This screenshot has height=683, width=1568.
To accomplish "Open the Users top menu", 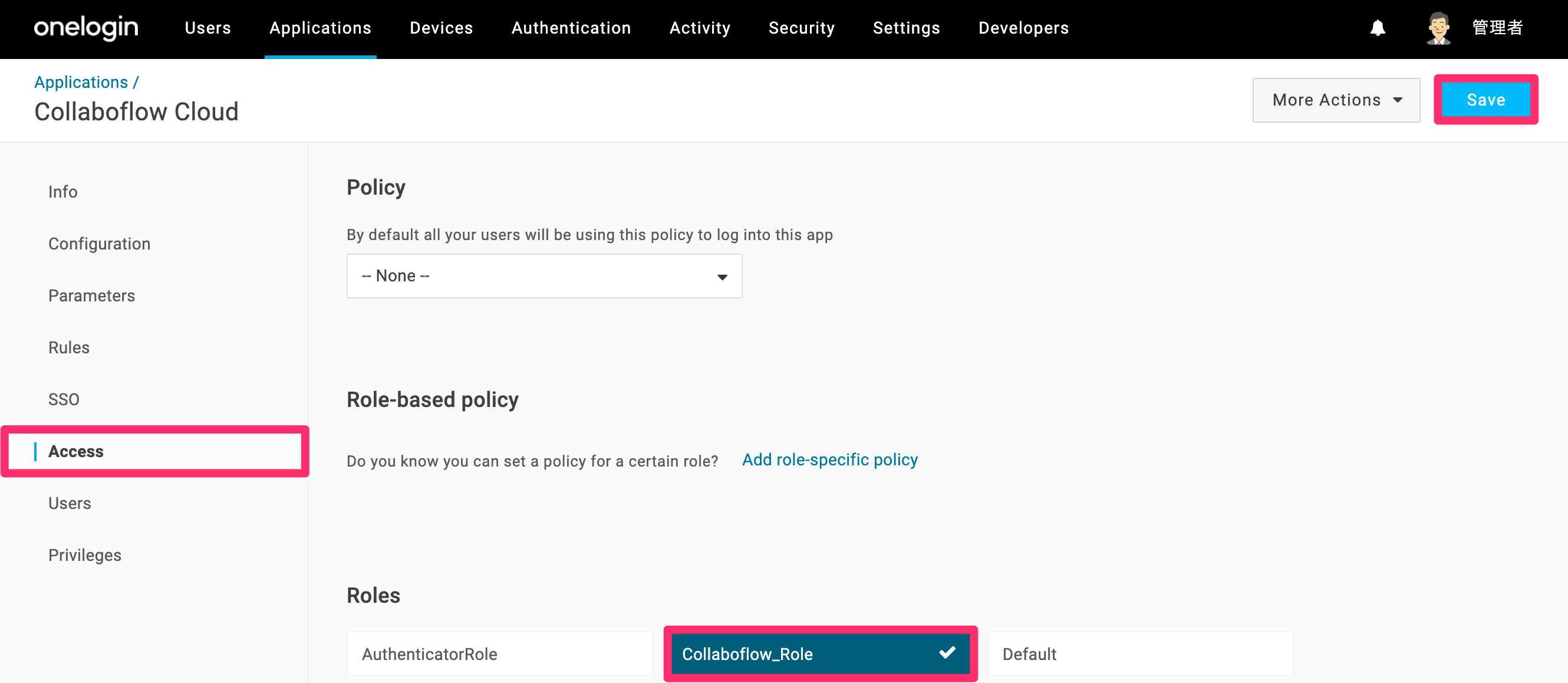I will 207,28.
